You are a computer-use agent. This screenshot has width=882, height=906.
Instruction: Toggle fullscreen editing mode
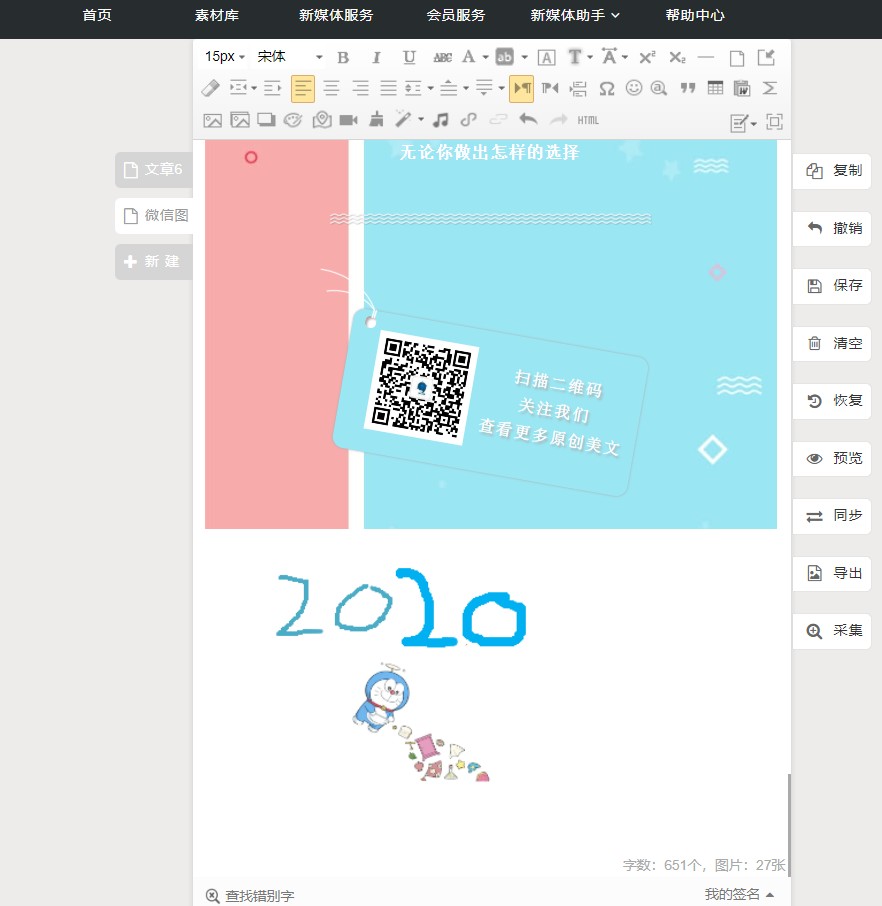[x=774, y=121]
